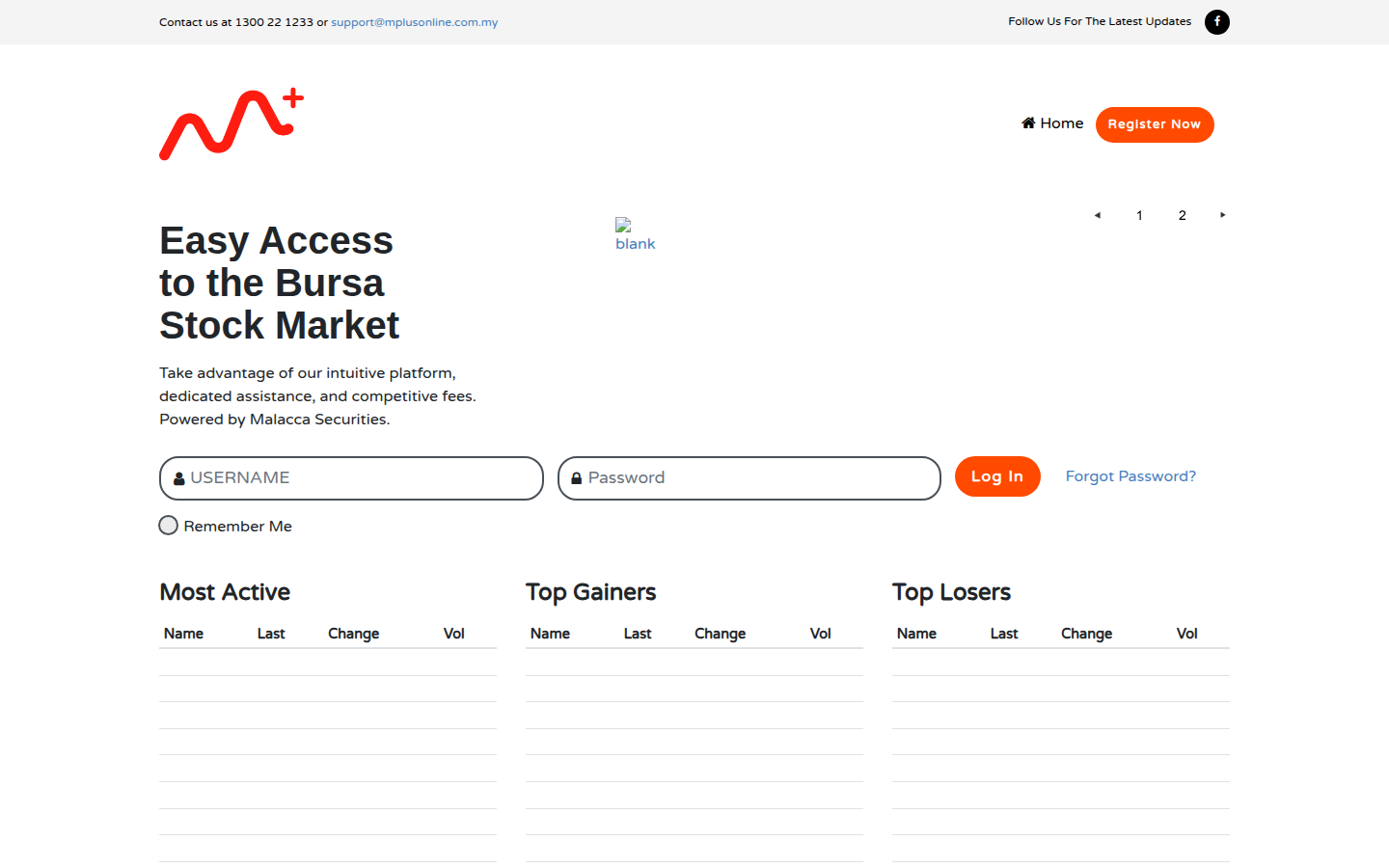Click the Top Gainers heading
Screen dimensions: 1389x868
pos(590,592)
